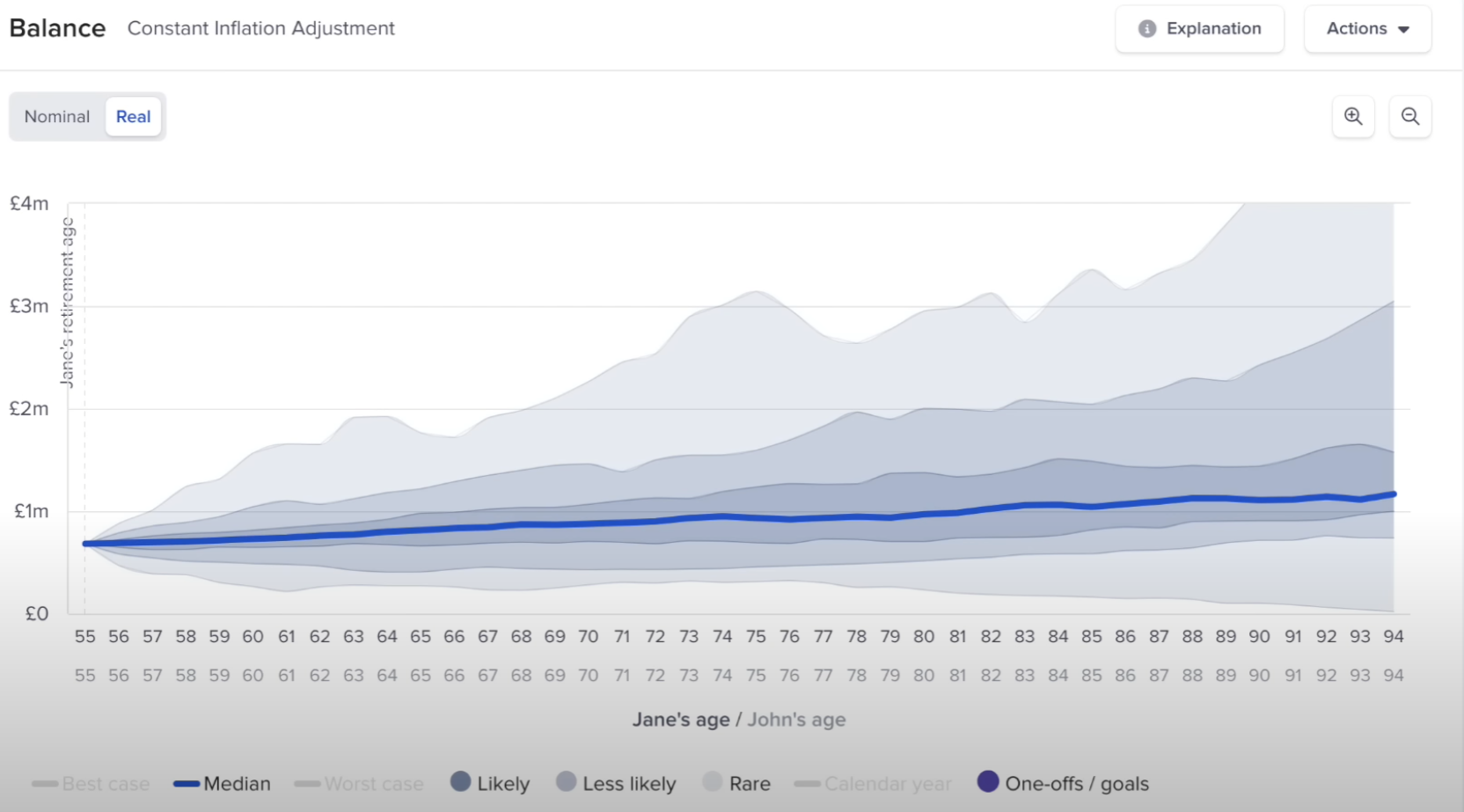Click the One-offs / goals purple swatch

(x=988, y=781)
